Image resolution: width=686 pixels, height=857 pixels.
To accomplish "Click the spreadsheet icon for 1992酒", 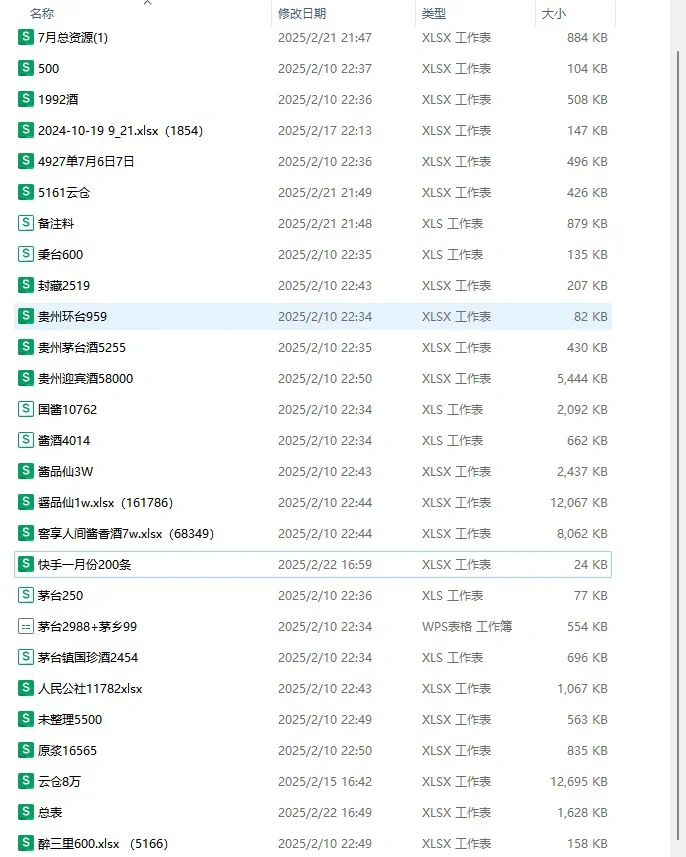I will tap(26, 99).
